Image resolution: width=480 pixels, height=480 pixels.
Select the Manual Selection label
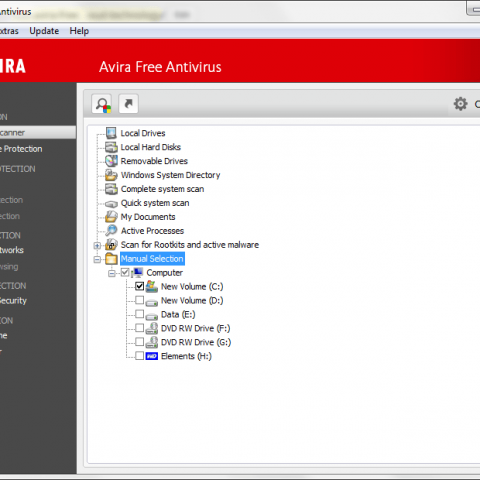click(x=152, y=259)
